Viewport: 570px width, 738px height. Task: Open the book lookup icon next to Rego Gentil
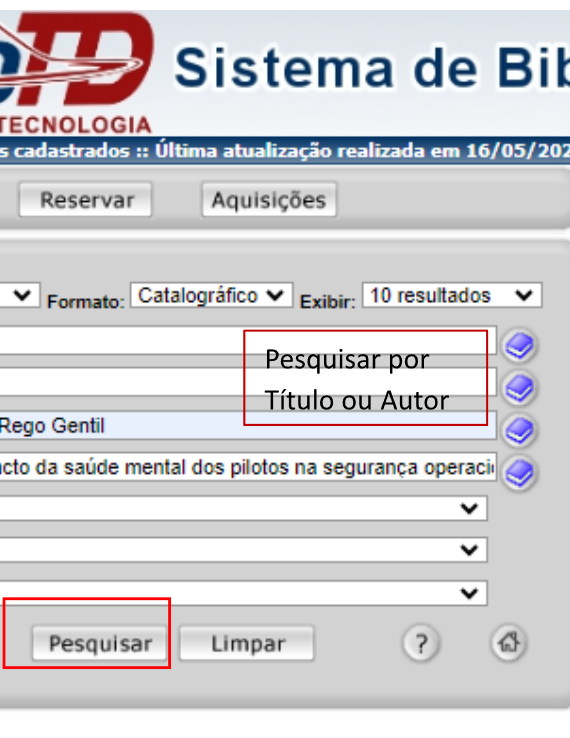[x=519, y=430]
